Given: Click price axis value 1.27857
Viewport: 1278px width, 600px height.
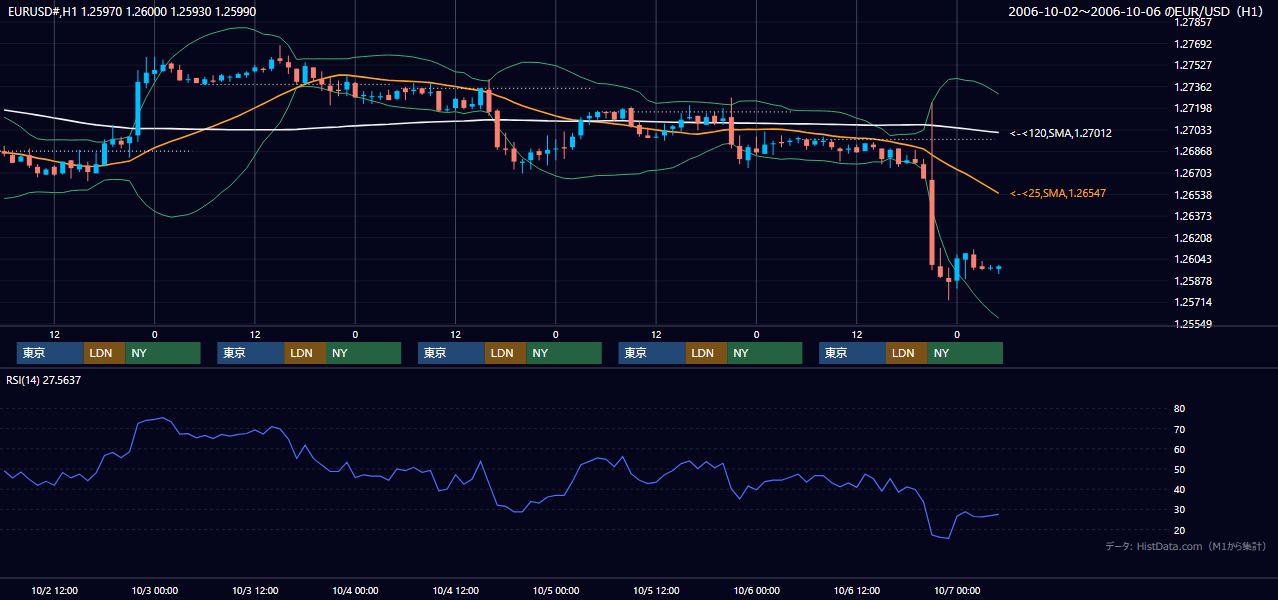Looking at the screenshot, I should pos(1192,22).
